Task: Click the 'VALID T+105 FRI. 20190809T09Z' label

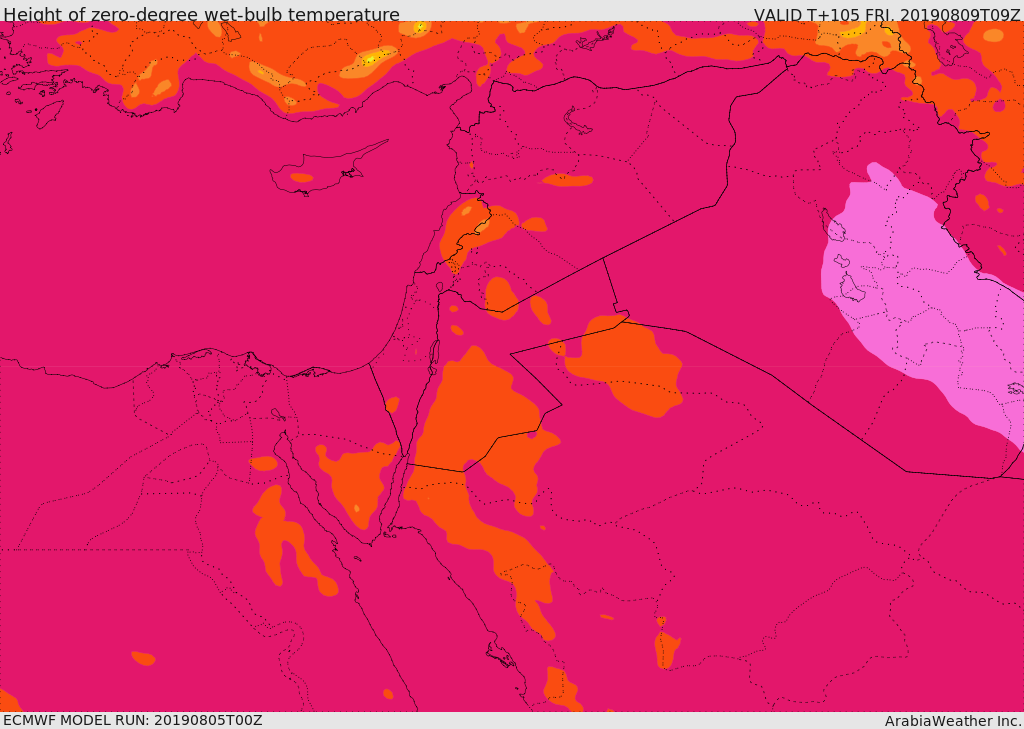Action: (887, 14)
